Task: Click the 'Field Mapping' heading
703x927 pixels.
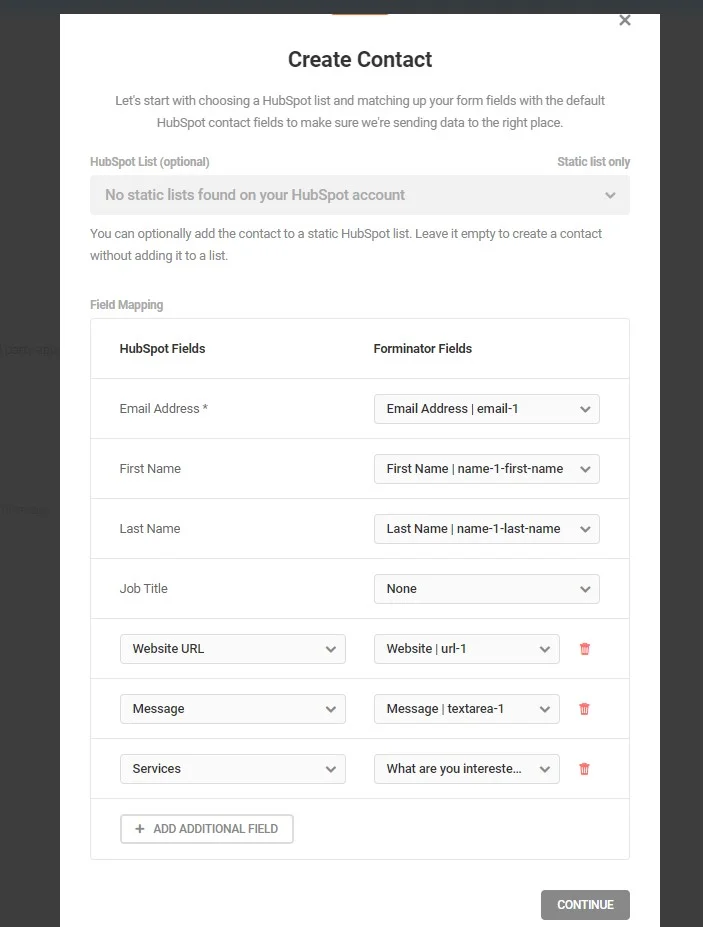Action: point(127,305)
